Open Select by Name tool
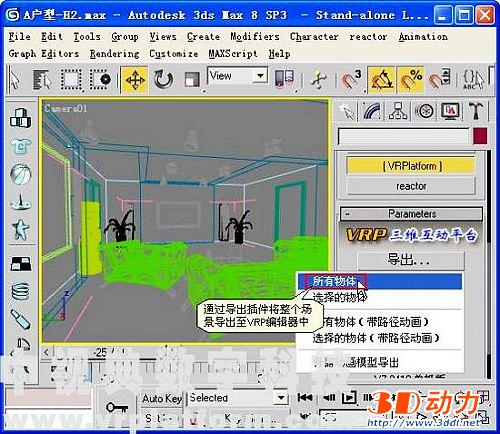The image size is (500, 434). point(42,79)
